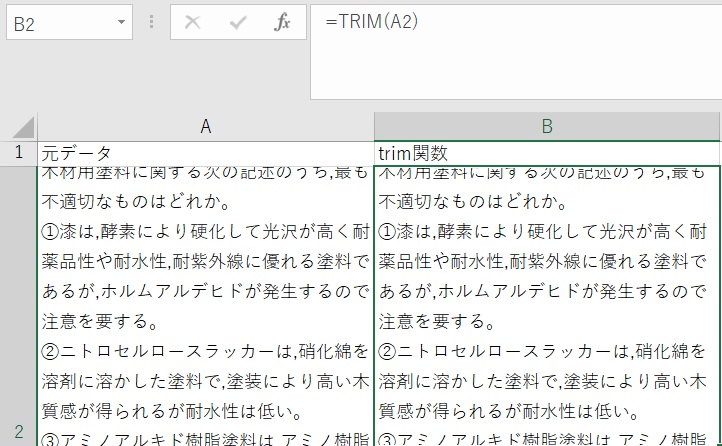Screen dimensions: 722x446
Task: Open Insert Function via fx icon
Action: (x=282, y=22)
